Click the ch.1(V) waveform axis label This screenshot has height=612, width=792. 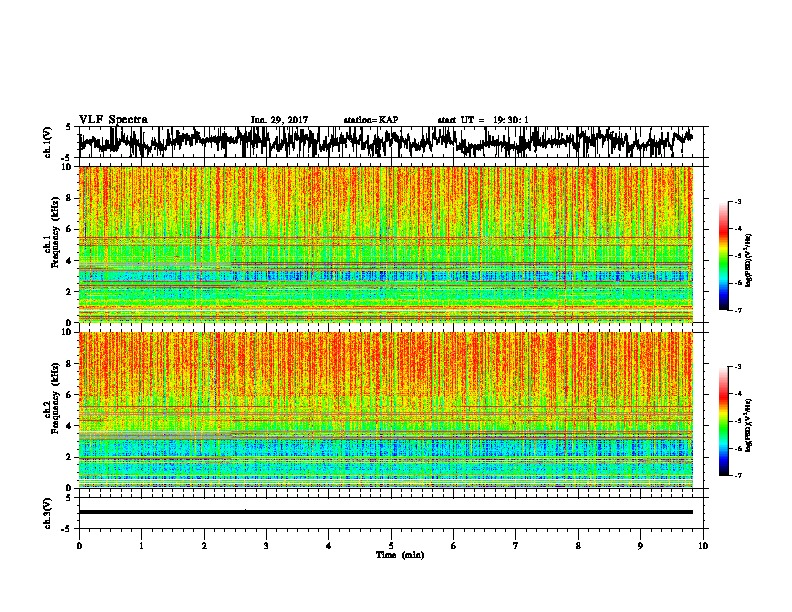pyautogui.click(x=47, y=142)
